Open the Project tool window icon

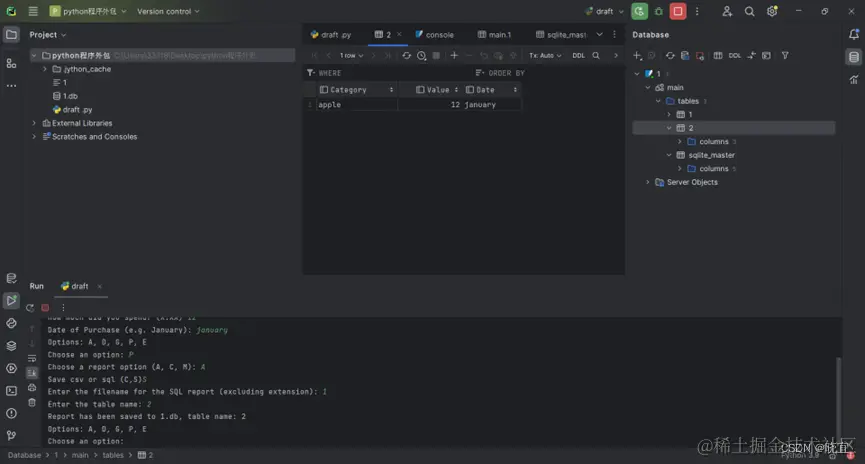(x=11, y=34)
